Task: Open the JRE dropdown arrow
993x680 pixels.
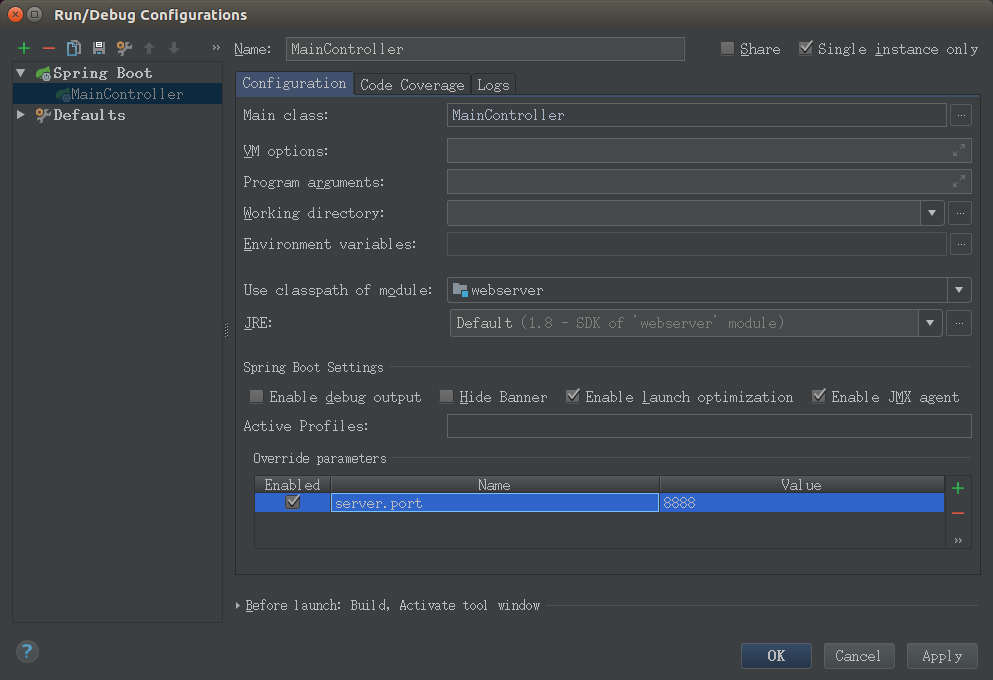Action: 930,323
